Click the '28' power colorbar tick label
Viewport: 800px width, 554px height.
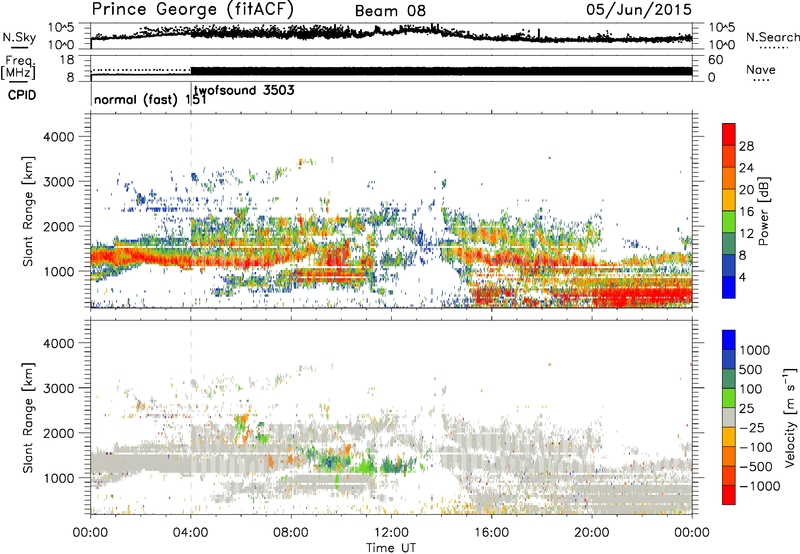tap(746, 146)
